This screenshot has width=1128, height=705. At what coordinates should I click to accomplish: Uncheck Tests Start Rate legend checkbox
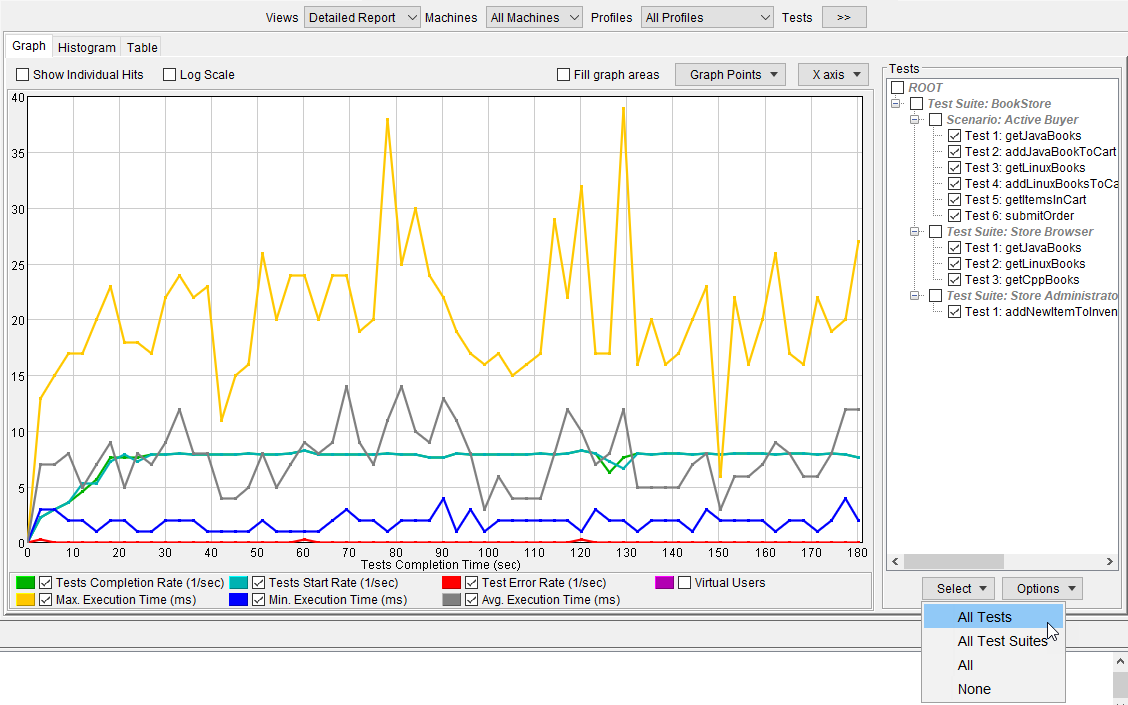point(258,583)
